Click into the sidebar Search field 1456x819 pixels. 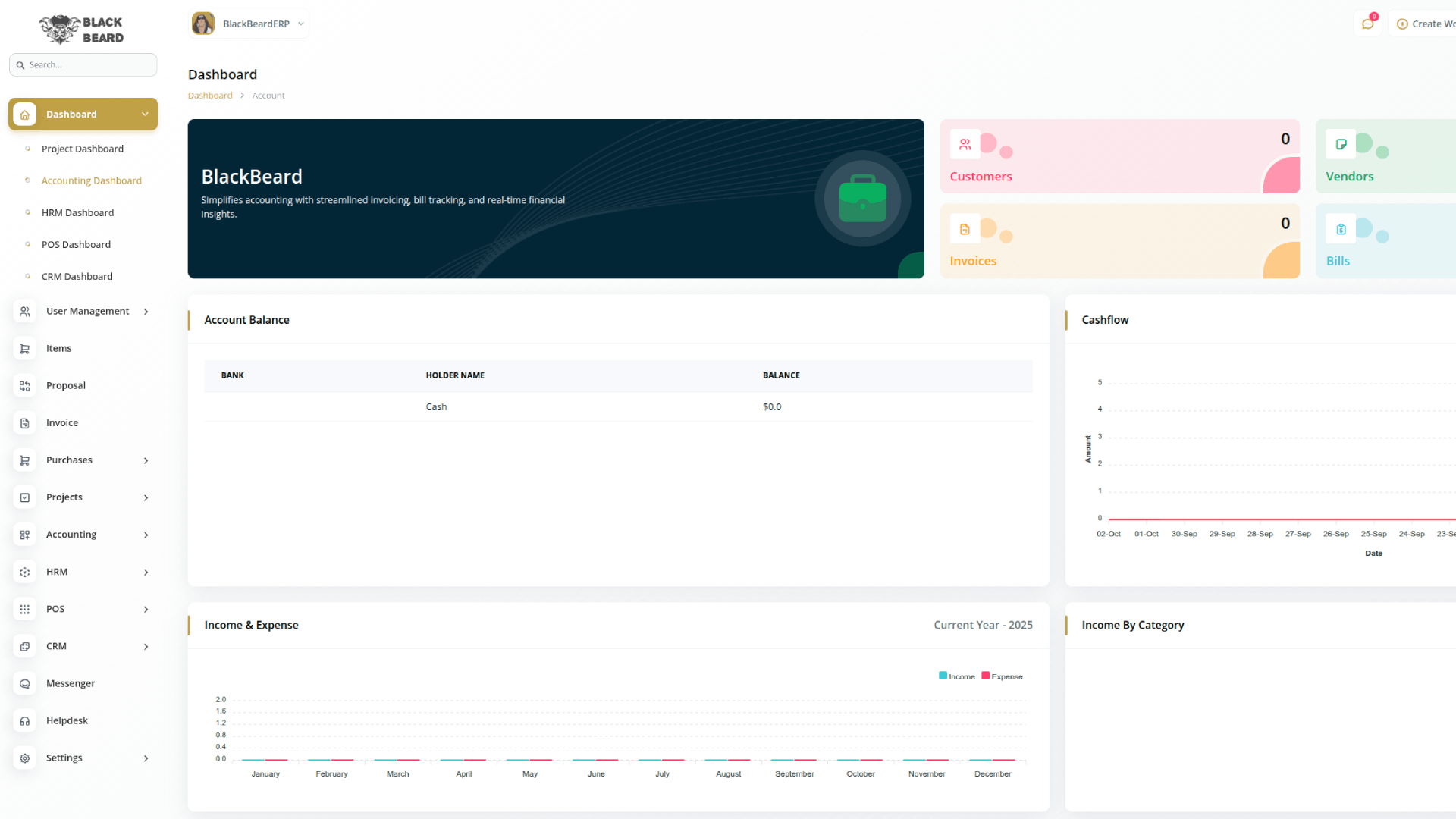point(89,65)
